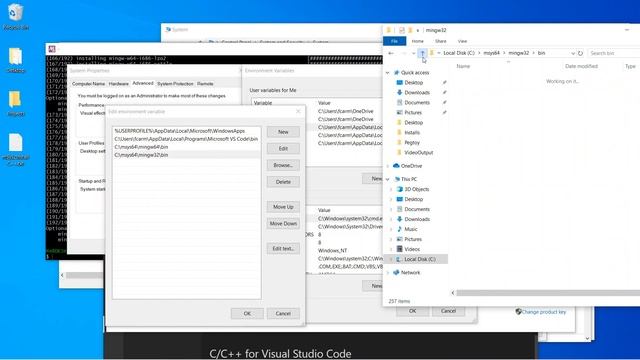Image resolution: width=640 pixels, height=360 pixels.
Task: Open recent locations dropdown beside forward arrow
Action: click(413, 53)
